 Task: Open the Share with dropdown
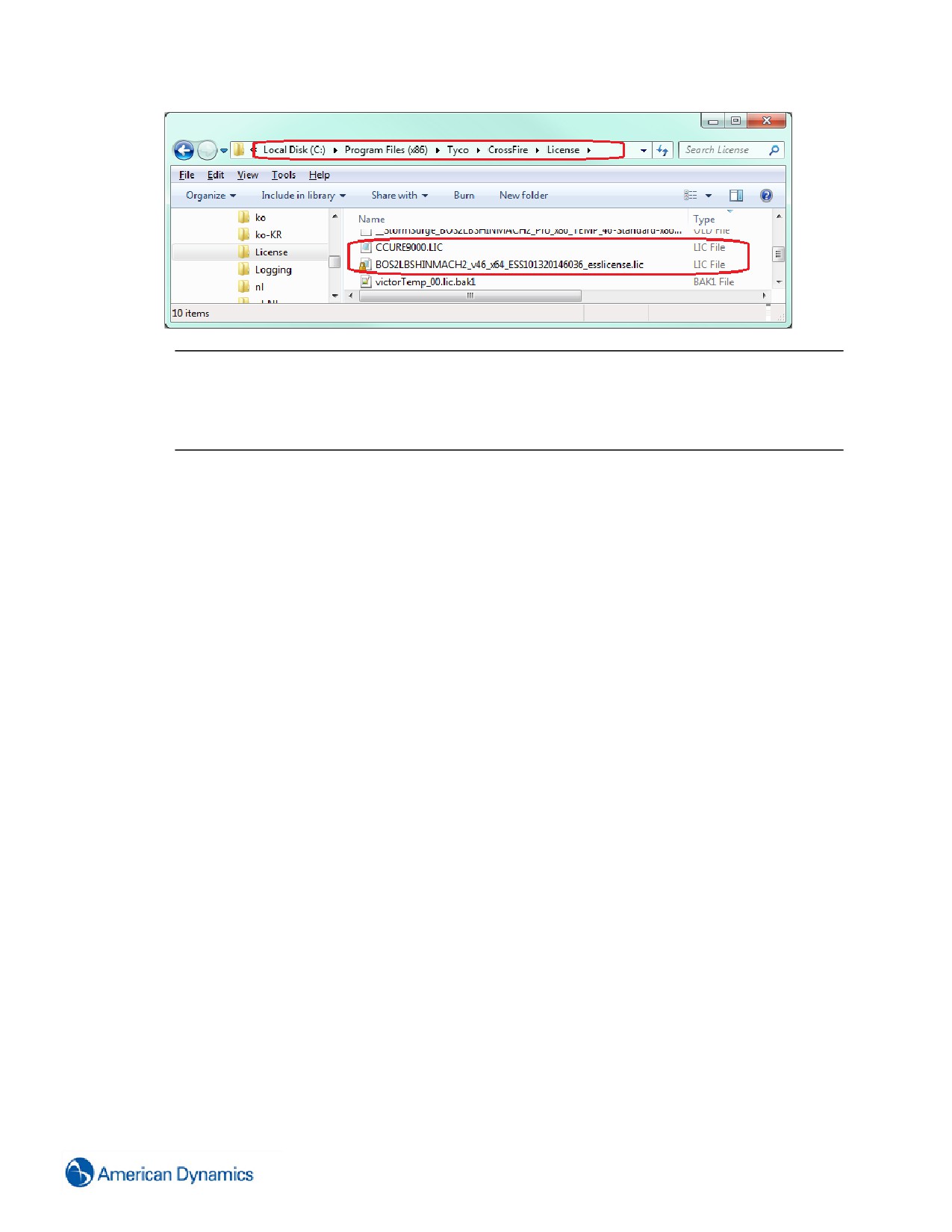pyautogui.click(x=399, y=196)
